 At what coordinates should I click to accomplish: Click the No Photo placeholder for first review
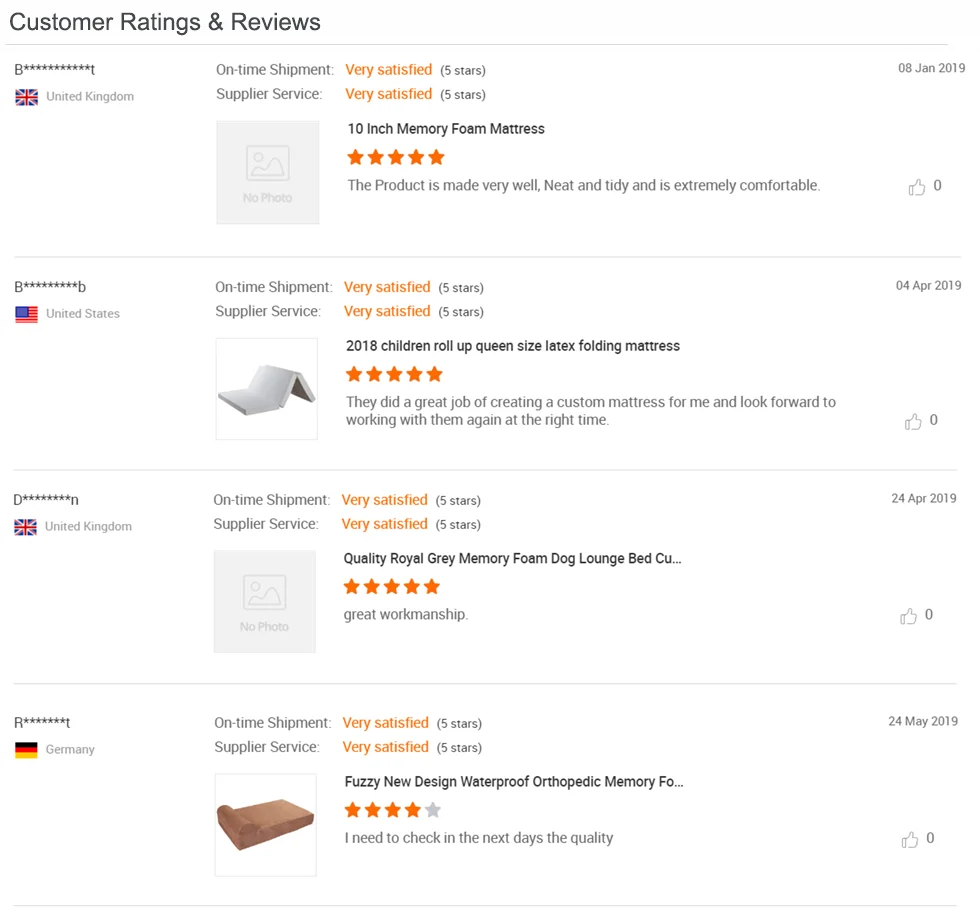[268, 173]
